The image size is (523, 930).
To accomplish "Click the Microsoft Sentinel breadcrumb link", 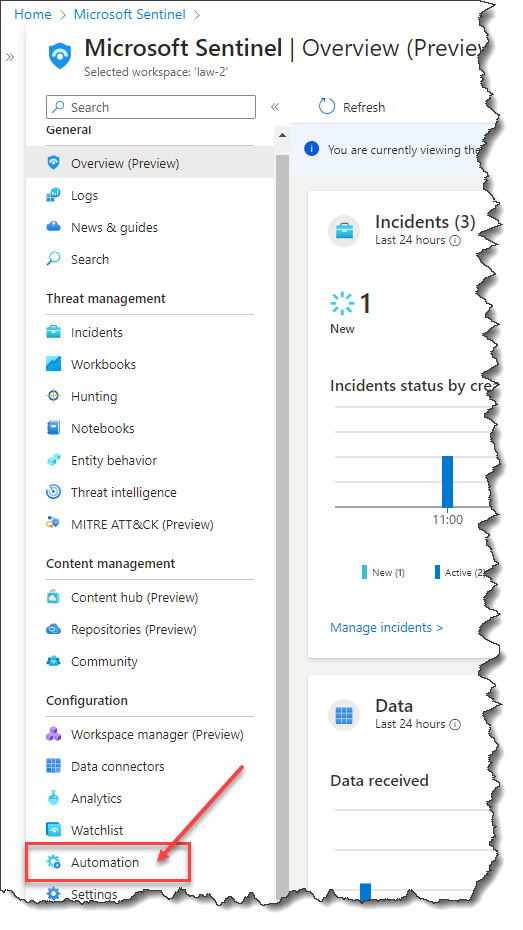I will pos(129,14).
